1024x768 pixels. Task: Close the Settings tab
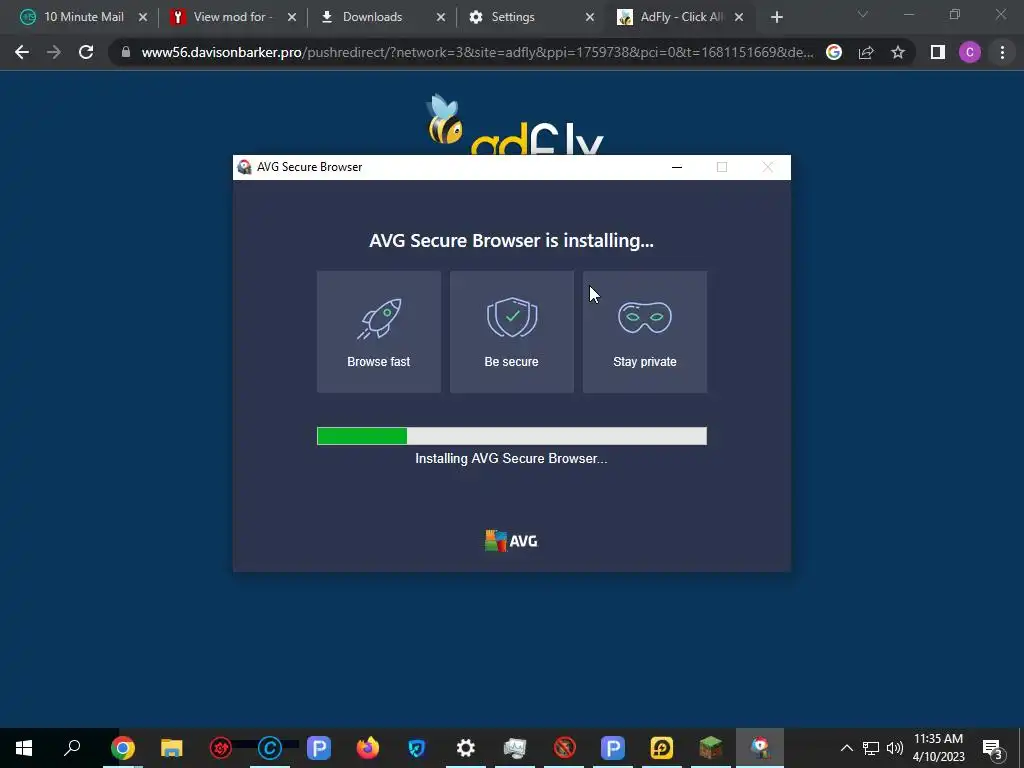pos(590,18)
